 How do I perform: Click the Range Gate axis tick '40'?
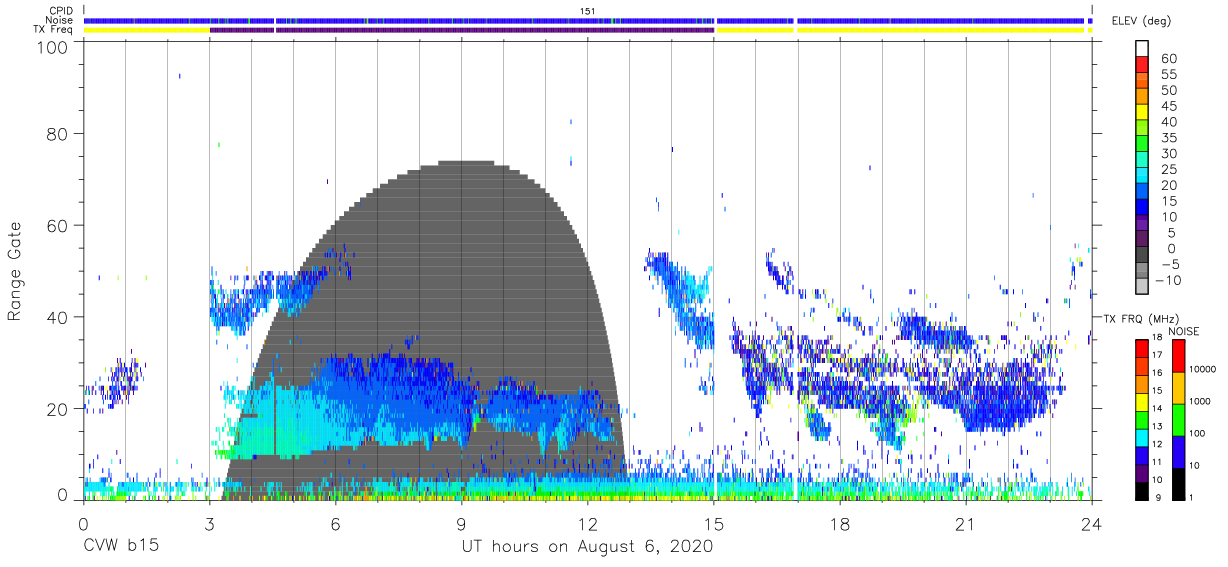(57, 317)
